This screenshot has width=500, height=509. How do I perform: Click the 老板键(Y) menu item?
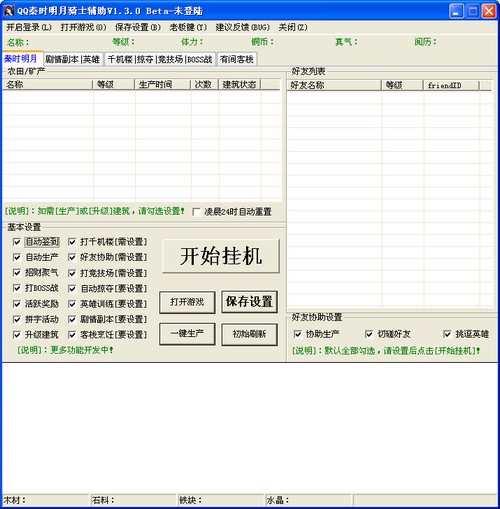(188, 27)
